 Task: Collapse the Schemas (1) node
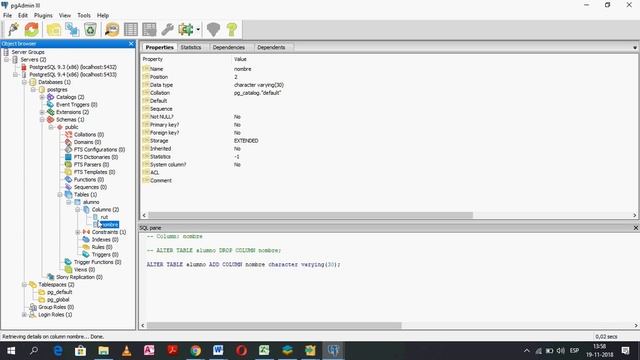coord(42,120)
